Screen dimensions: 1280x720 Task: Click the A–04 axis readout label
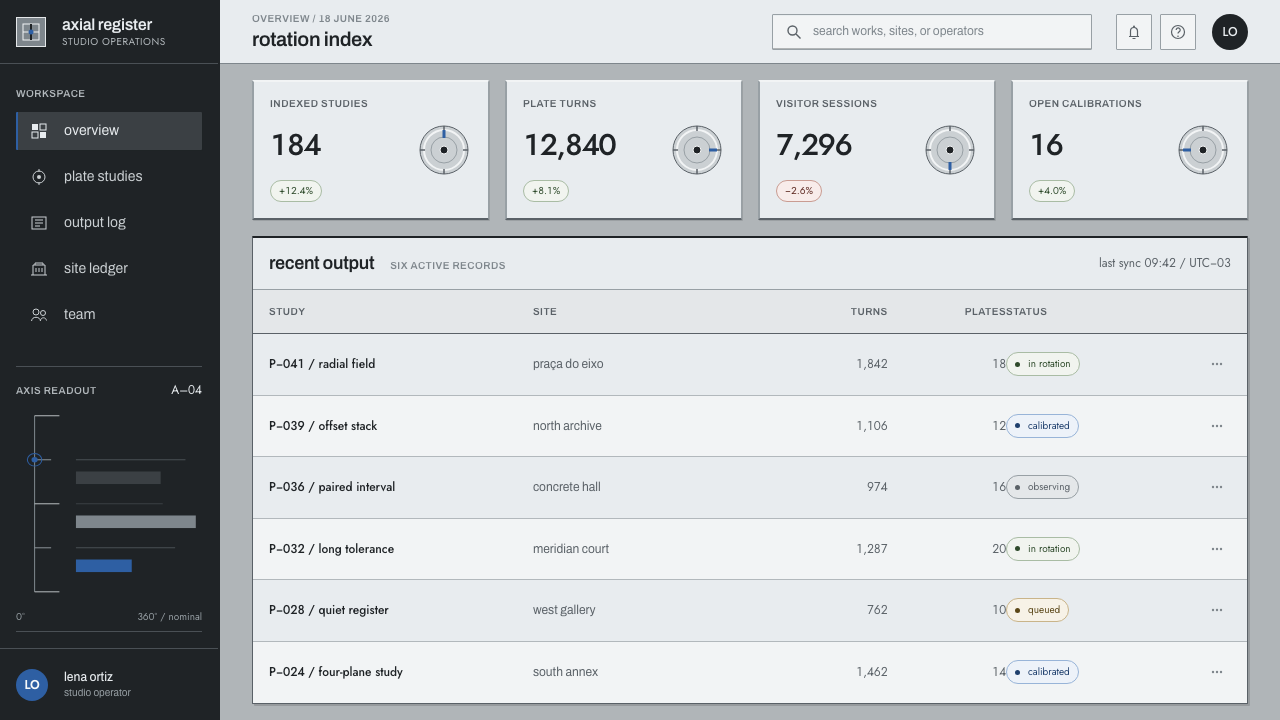[186, 390]
